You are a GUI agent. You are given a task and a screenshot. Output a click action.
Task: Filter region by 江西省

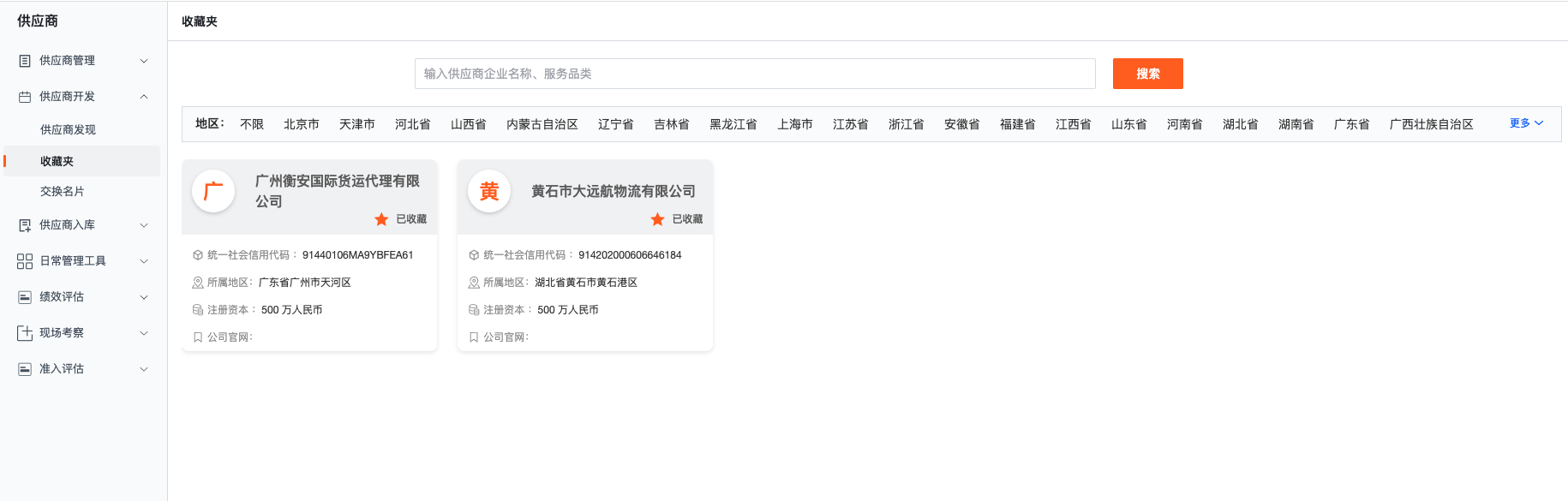tap(1074, 124)
